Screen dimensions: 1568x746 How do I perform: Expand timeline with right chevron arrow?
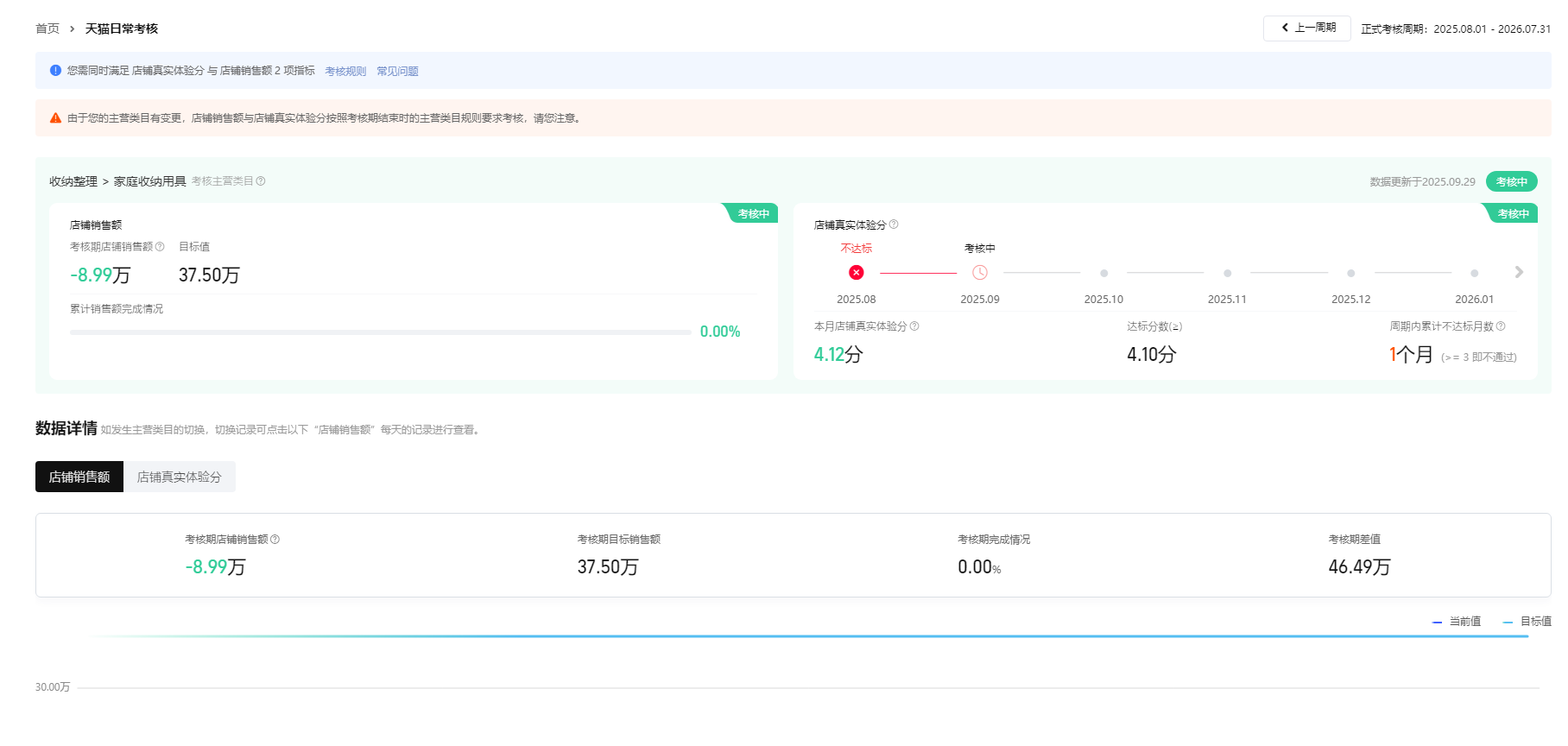pyautogui.click(x=1519, y=273)
